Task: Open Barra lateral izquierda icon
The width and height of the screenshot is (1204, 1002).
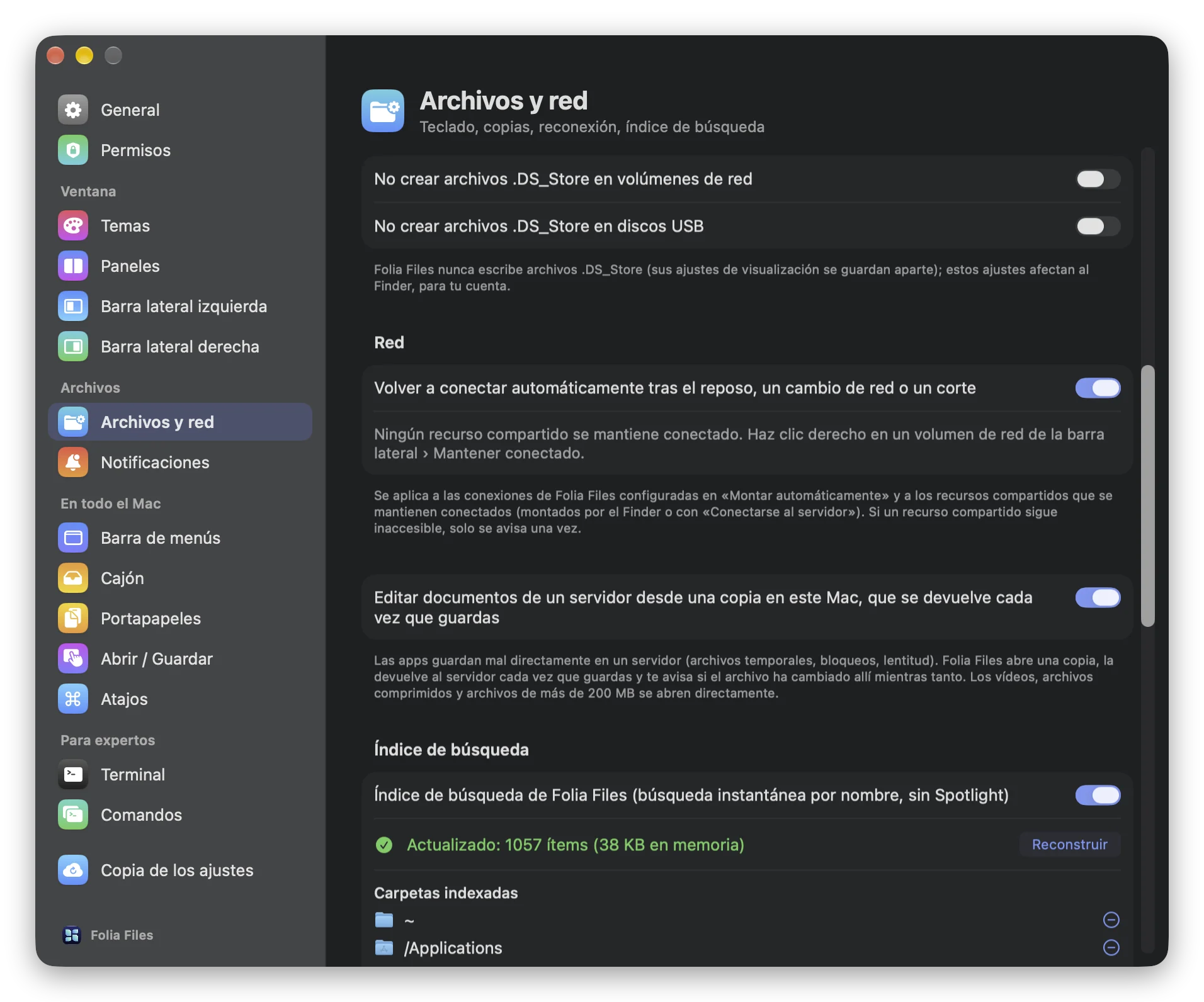Action: click(73, 307)
